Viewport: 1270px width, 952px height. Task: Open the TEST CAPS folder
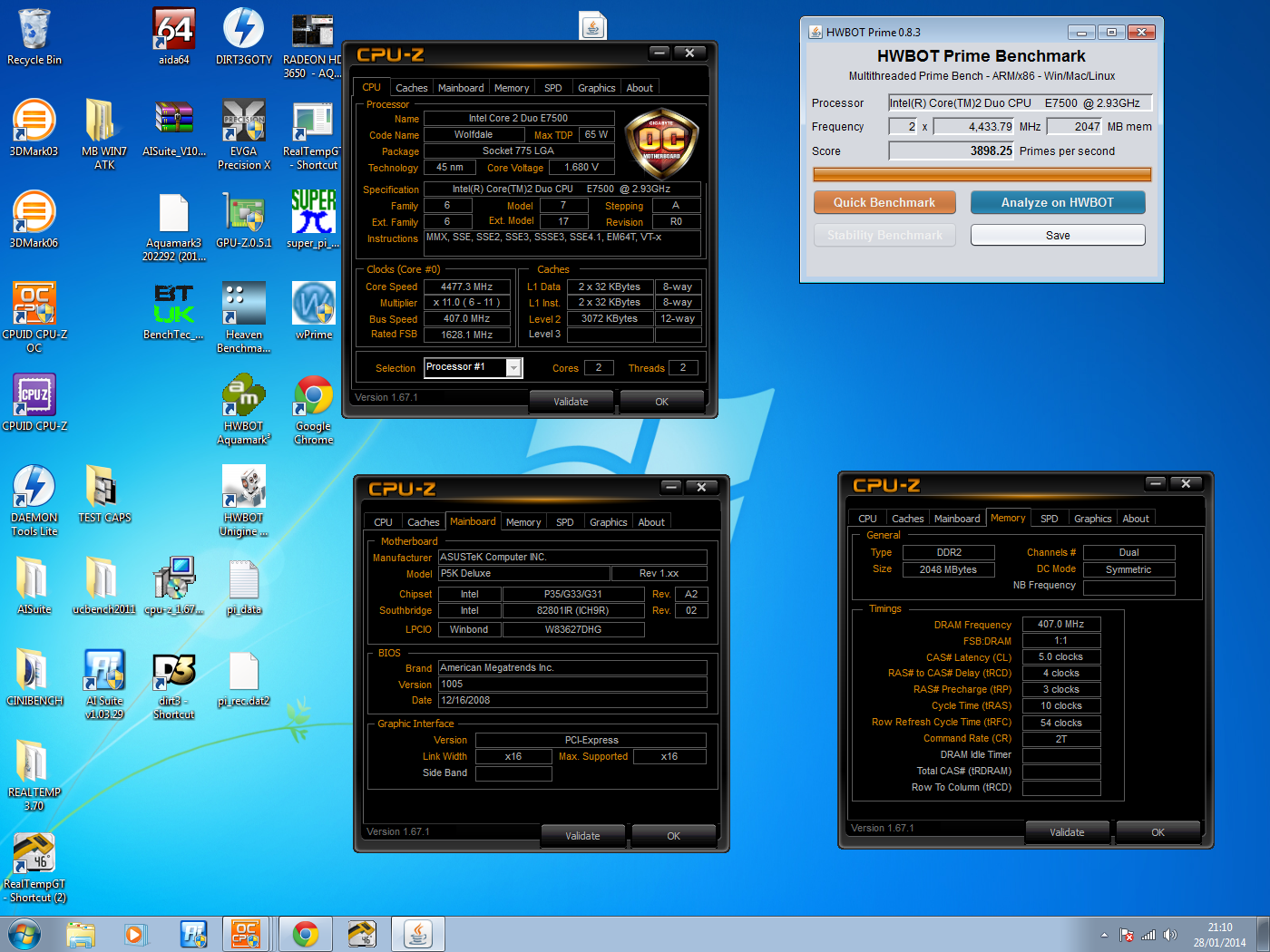click(104, 496)
